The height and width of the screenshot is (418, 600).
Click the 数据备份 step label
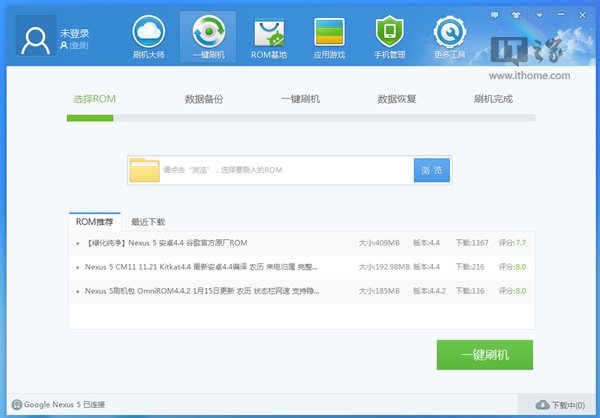coord(204,99)
